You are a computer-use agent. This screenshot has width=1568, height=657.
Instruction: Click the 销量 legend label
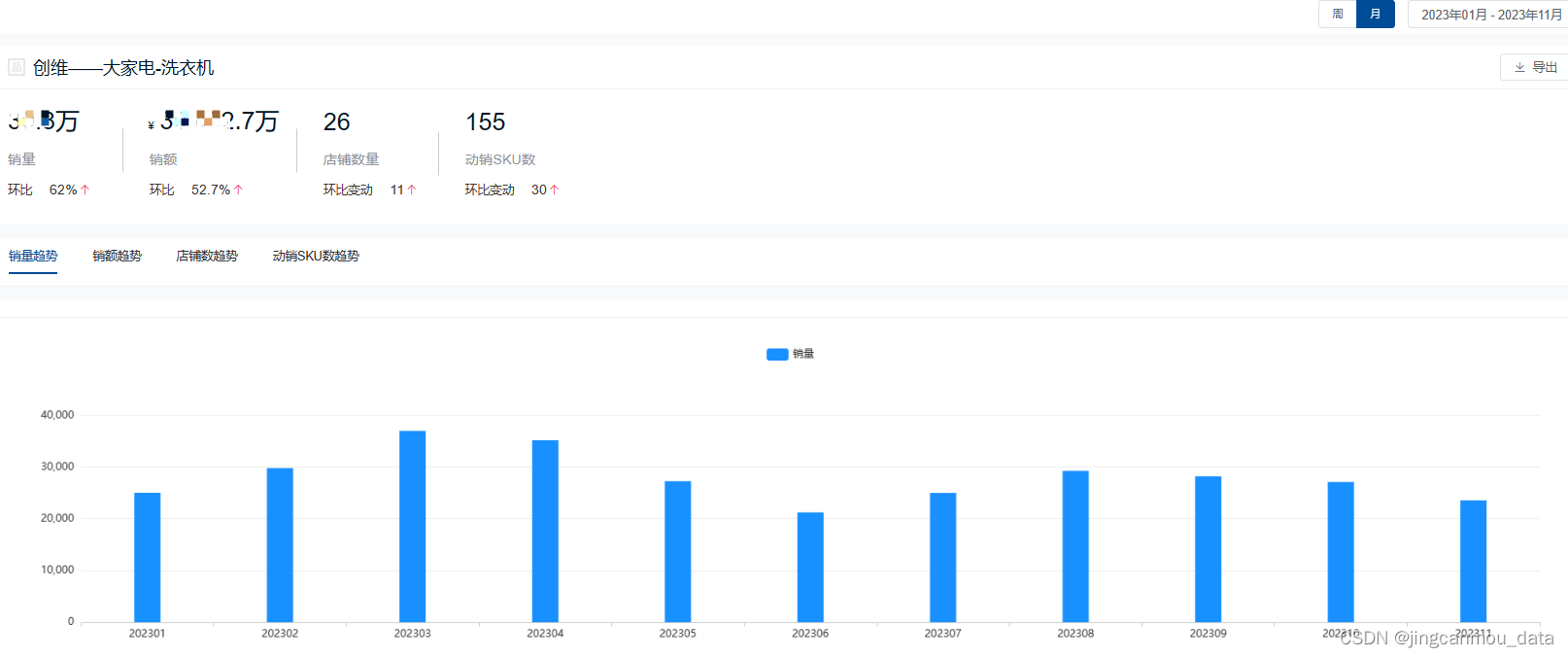click(x=803, y=354)
